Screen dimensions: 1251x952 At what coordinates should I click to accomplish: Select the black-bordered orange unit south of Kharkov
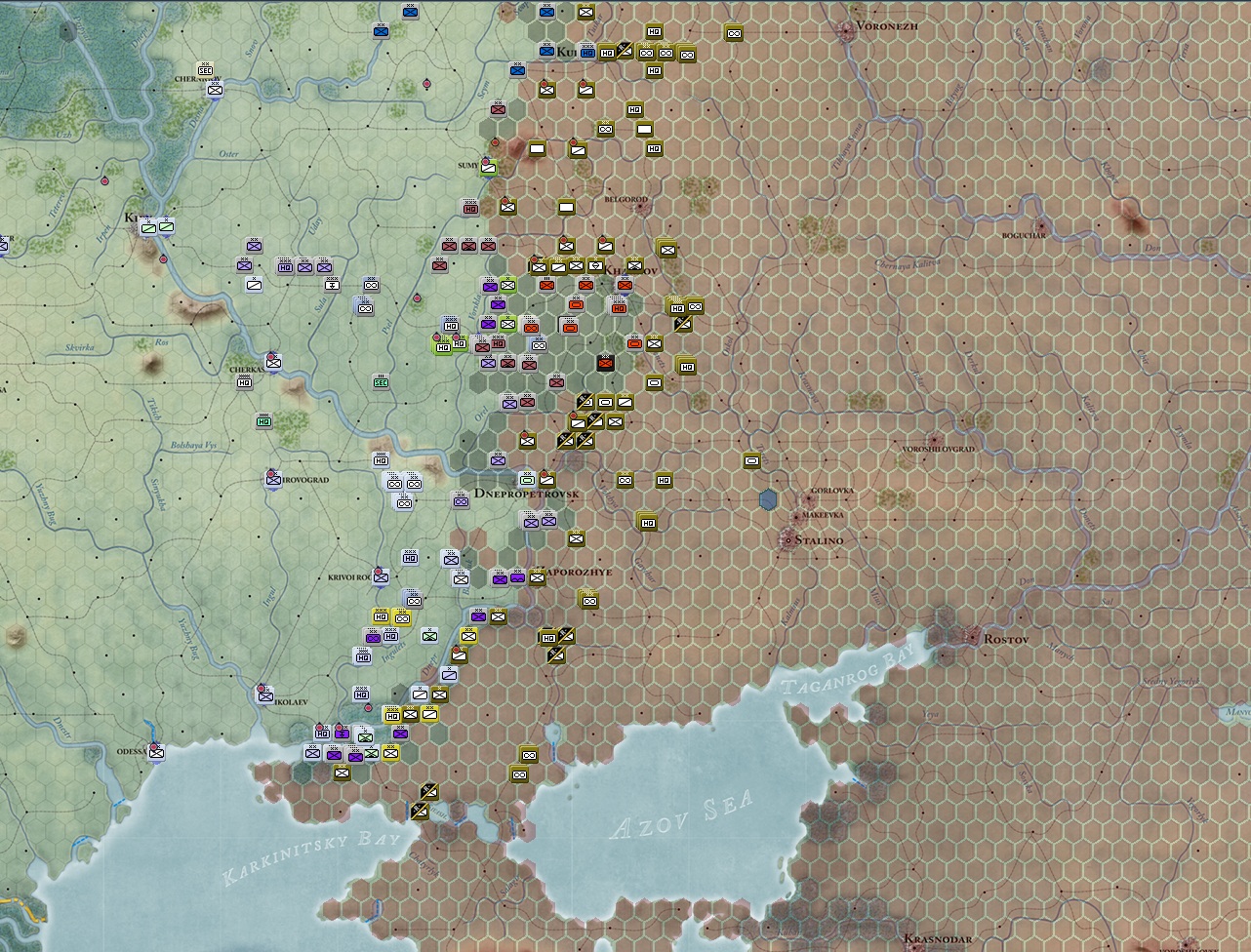coord(606,364)
